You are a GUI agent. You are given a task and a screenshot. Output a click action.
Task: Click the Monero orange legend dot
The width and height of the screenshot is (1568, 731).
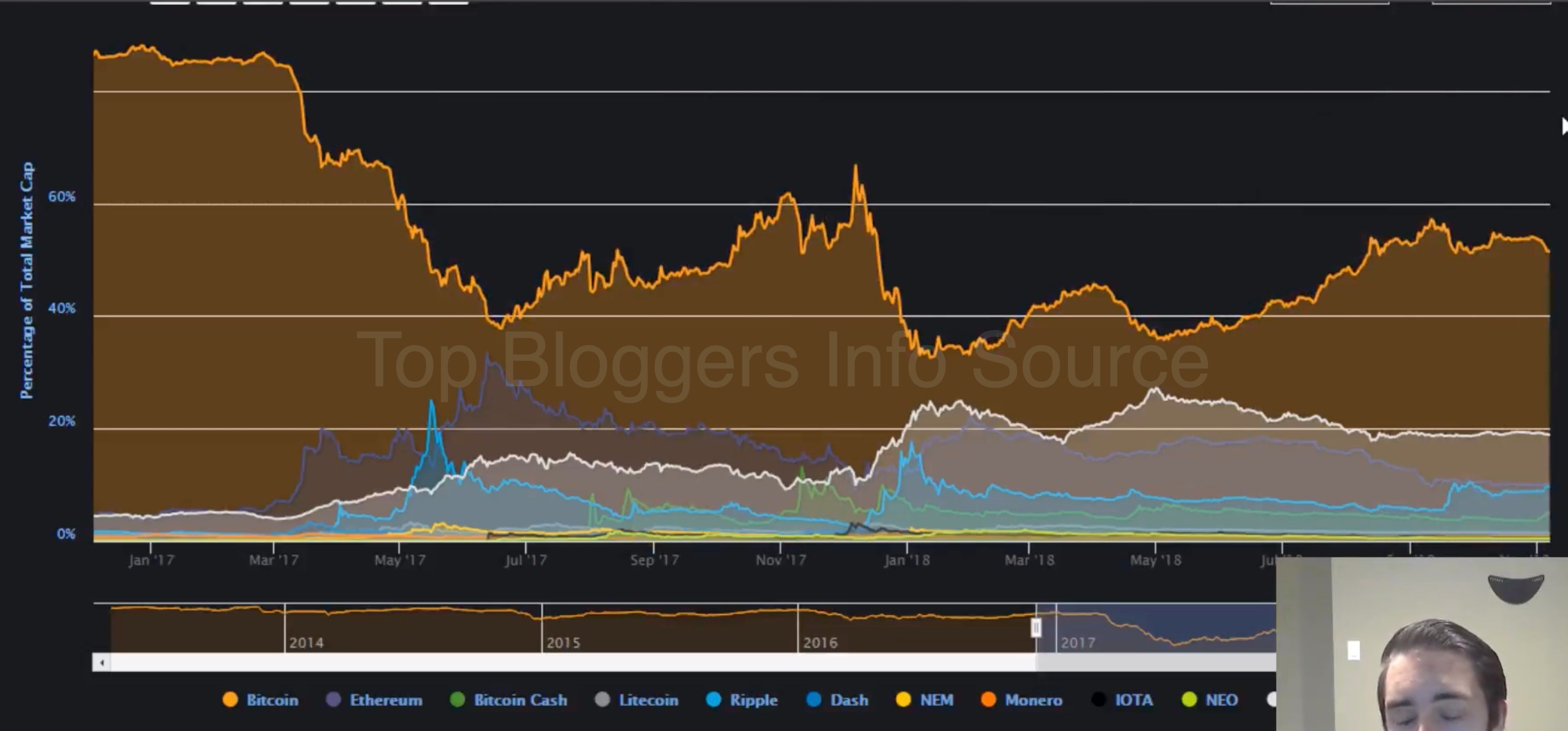[989, 700]
